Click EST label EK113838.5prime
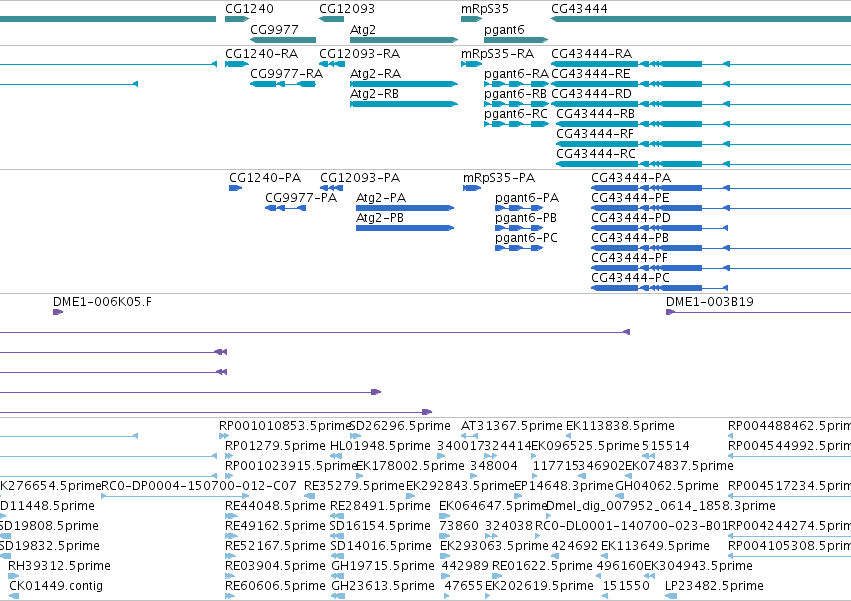 (x=620, y=426)
